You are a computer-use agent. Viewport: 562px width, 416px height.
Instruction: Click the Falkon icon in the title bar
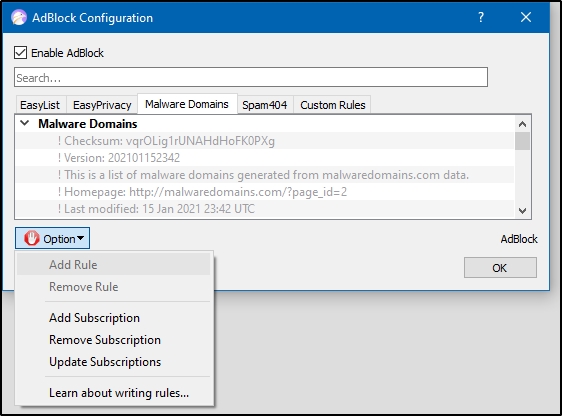tap(19, 18)
